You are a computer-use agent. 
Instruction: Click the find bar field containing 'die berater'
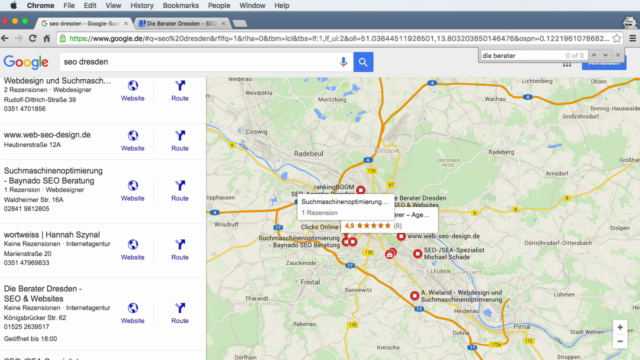point(533,56)
